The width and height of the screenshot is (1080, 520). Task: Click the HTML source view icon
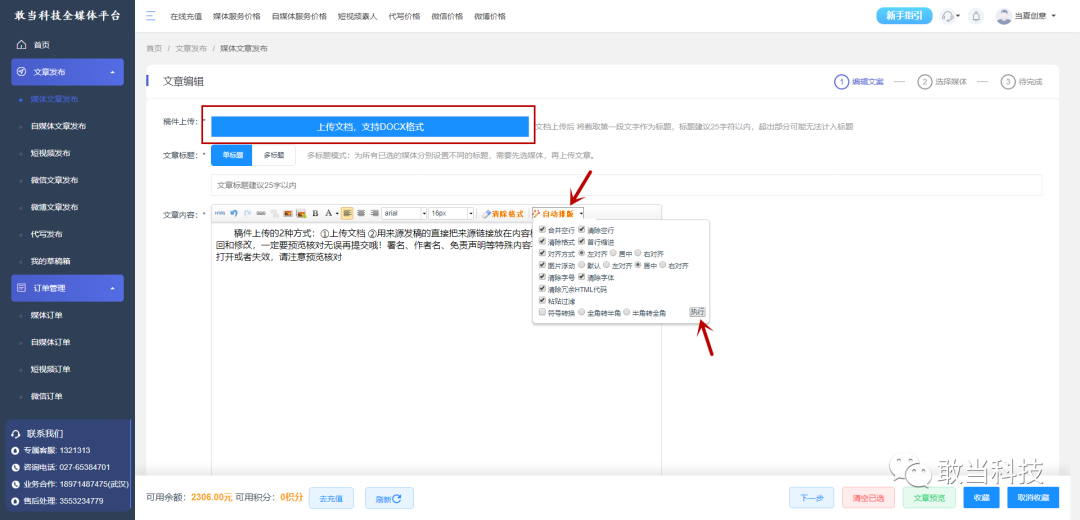click(x=220, y=214)
